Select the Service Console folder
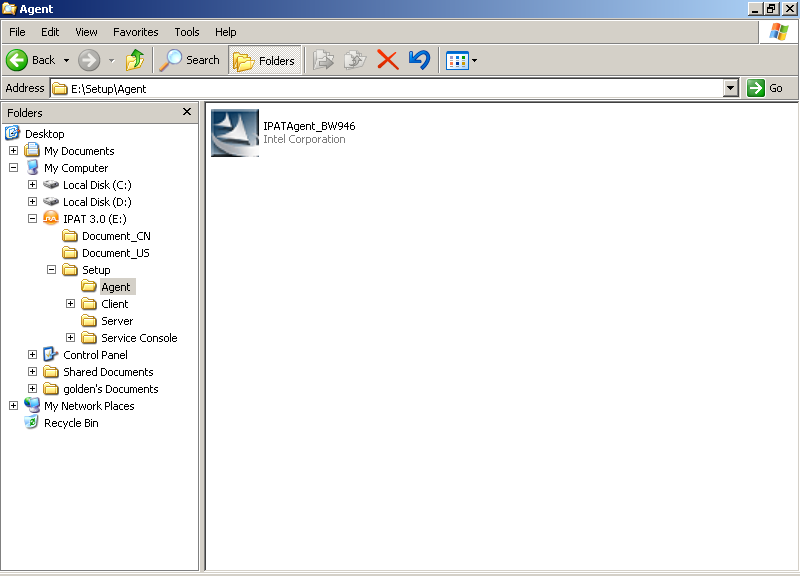 (x=139, y=338)
